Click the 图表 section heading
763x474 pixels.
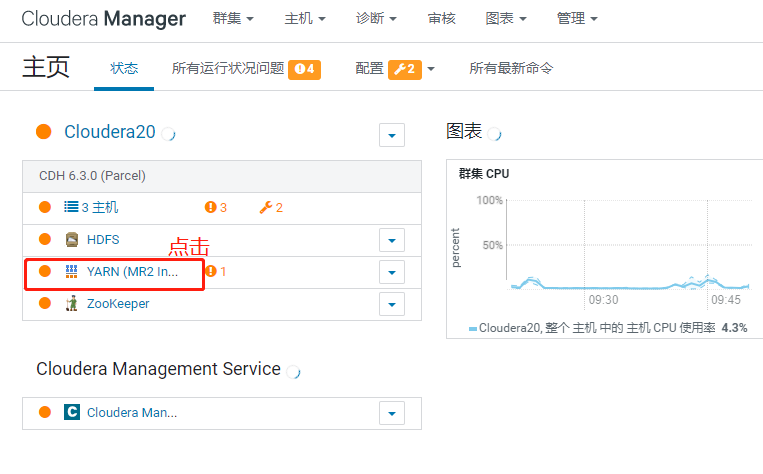point(464,131)
